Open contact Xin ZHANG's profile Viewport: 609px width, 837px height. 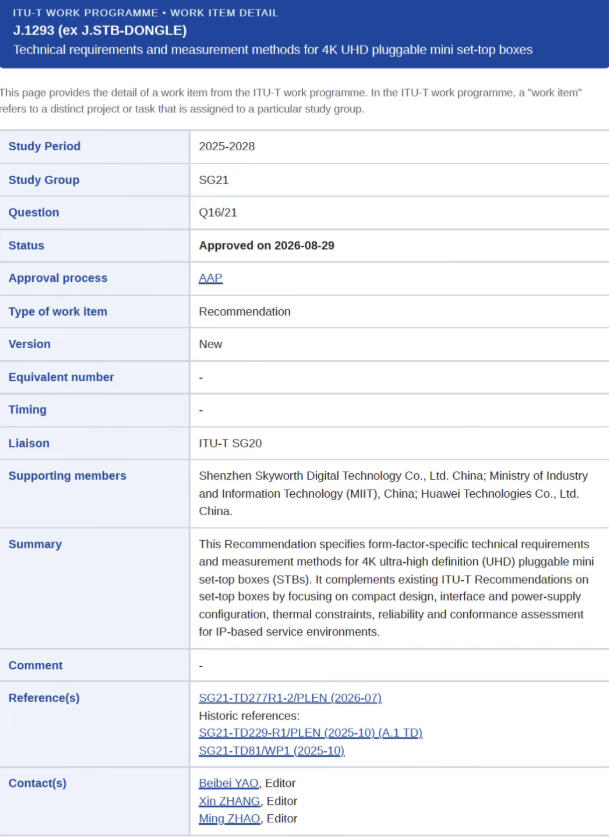tap(230, 801)
